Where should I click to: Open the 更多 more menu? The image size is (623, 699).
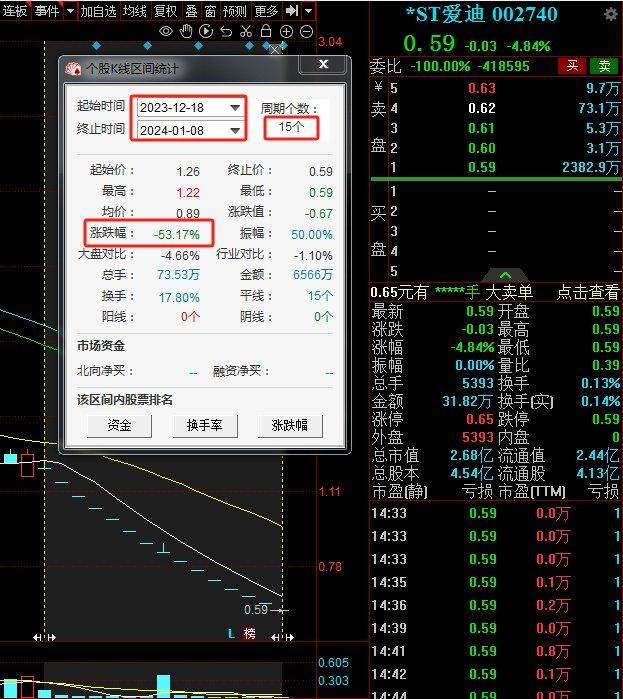coord(266,11)
